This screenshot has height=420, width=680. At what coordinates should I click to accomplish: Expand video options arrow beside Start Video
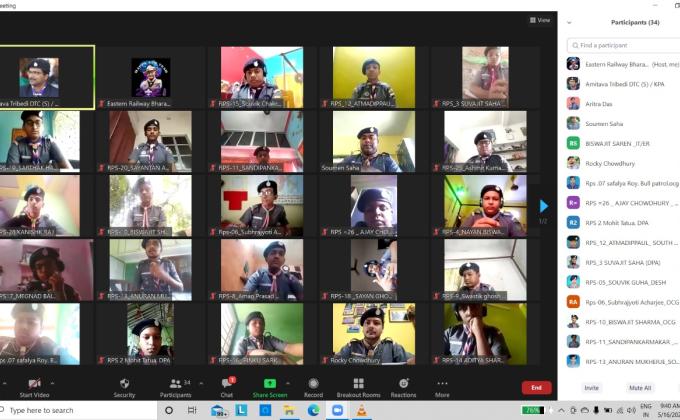(53, 382)
